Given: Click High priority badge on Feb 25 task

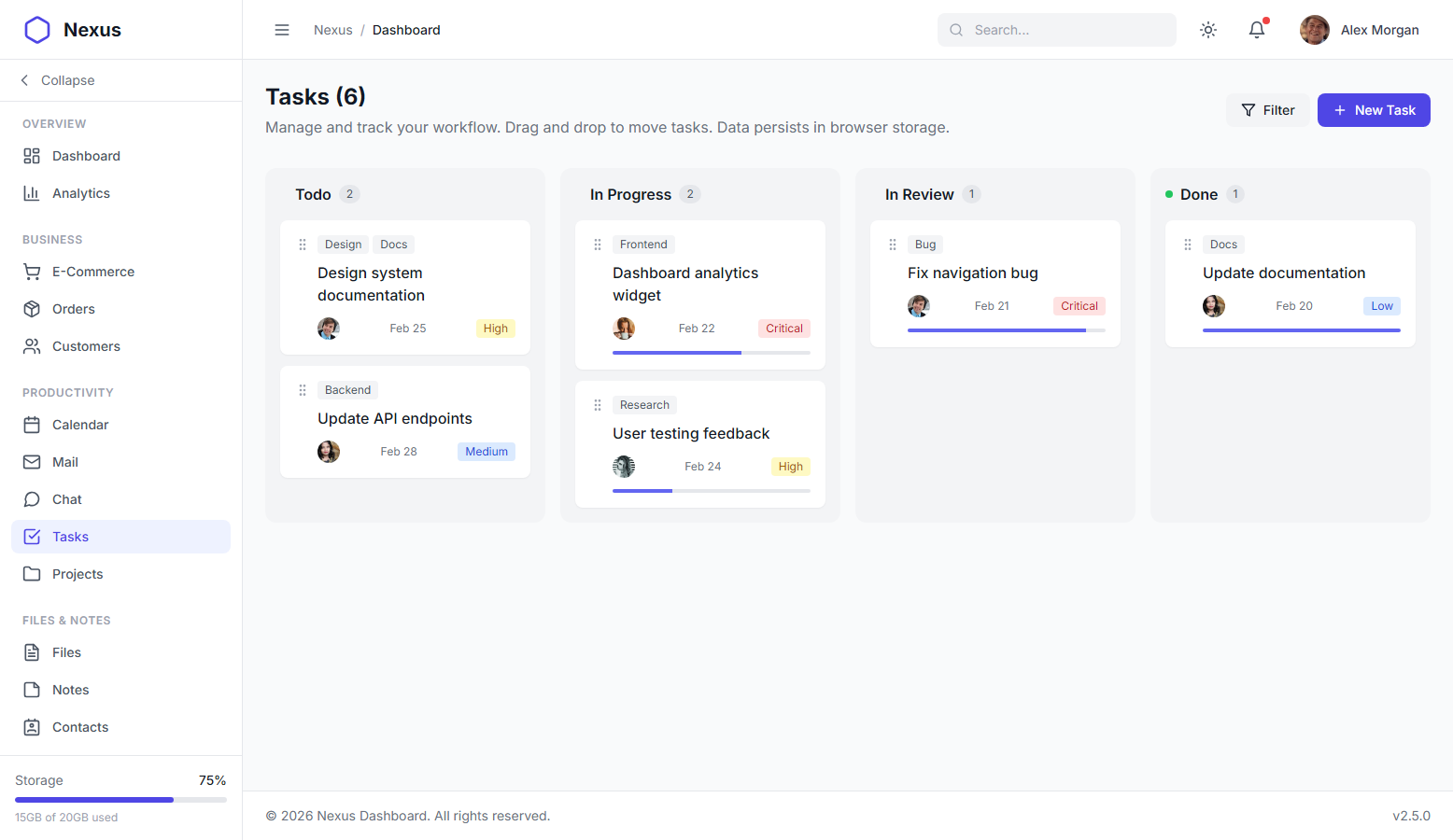Looking at the screenshot, I should pos(496,329).
